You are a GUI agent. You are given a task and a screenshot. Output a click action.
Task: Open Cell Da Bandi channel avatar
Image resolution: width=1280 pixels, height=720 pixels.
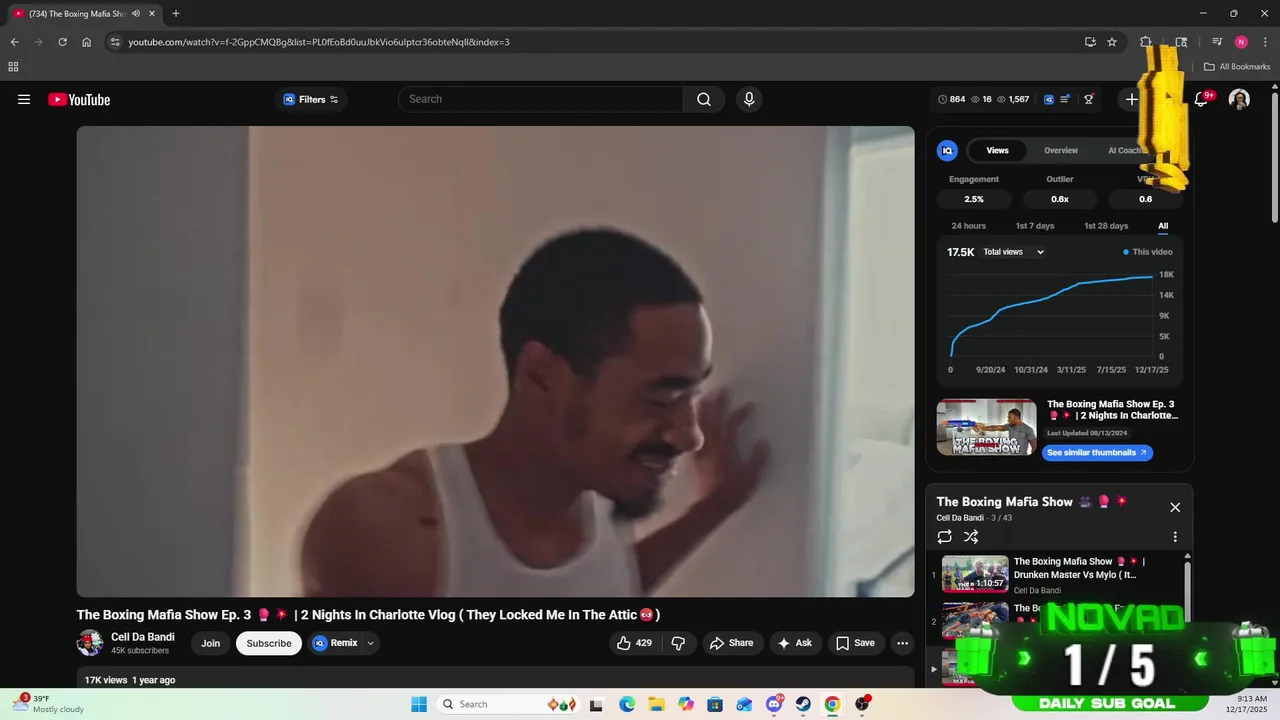click(90, 643)
